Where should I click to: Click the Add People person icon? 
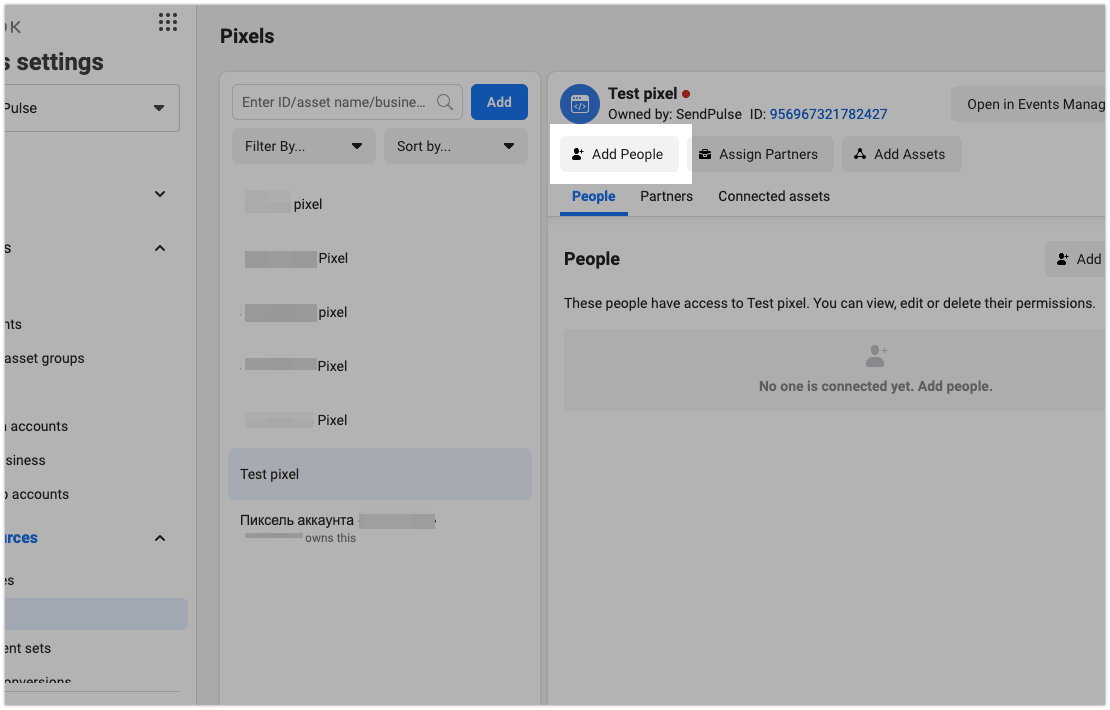point(578,154)
